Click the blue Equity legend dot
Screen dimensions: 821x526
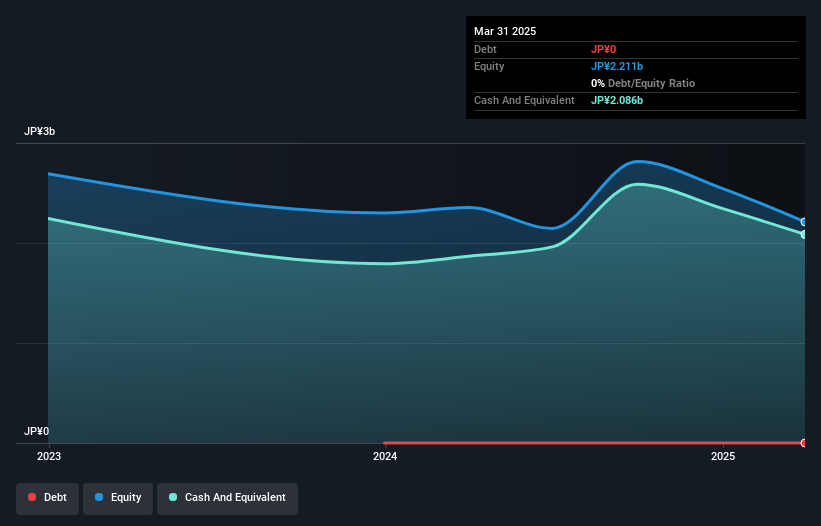(99, 497)
